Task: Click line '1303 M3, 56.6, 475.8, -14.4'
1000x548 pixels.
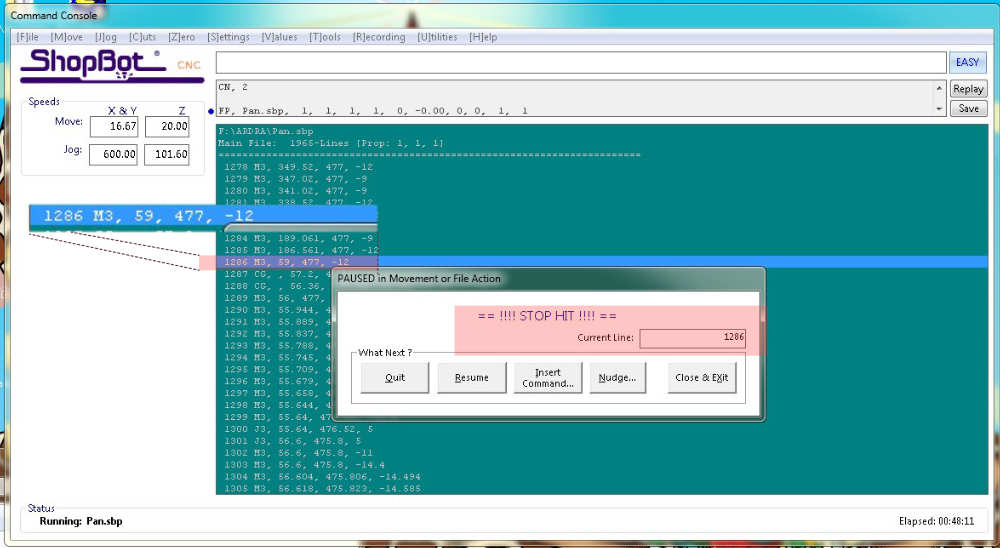Action: [304, 465]
